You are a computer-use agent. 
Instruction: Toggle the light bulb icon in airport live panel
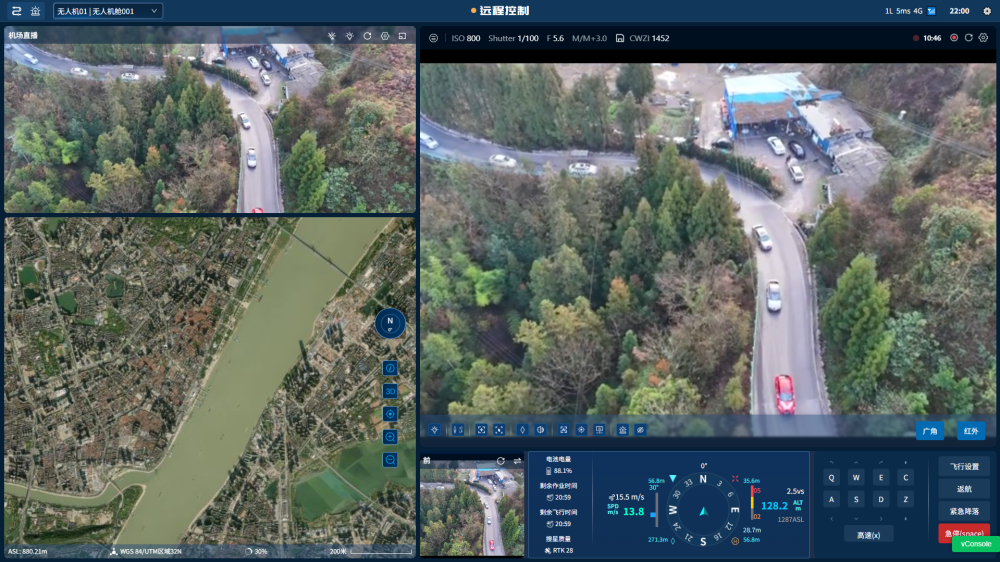point(349,36)
